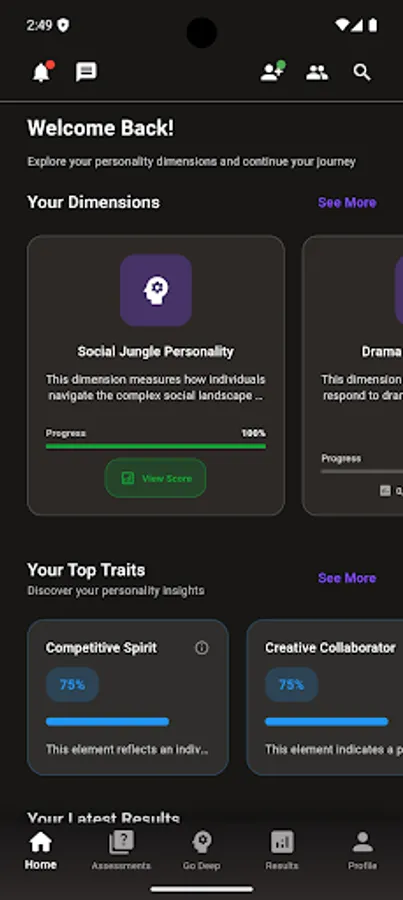Tap the Creative Collaborator 75% badge
The image size is (403, 900).
coord(292,685)
